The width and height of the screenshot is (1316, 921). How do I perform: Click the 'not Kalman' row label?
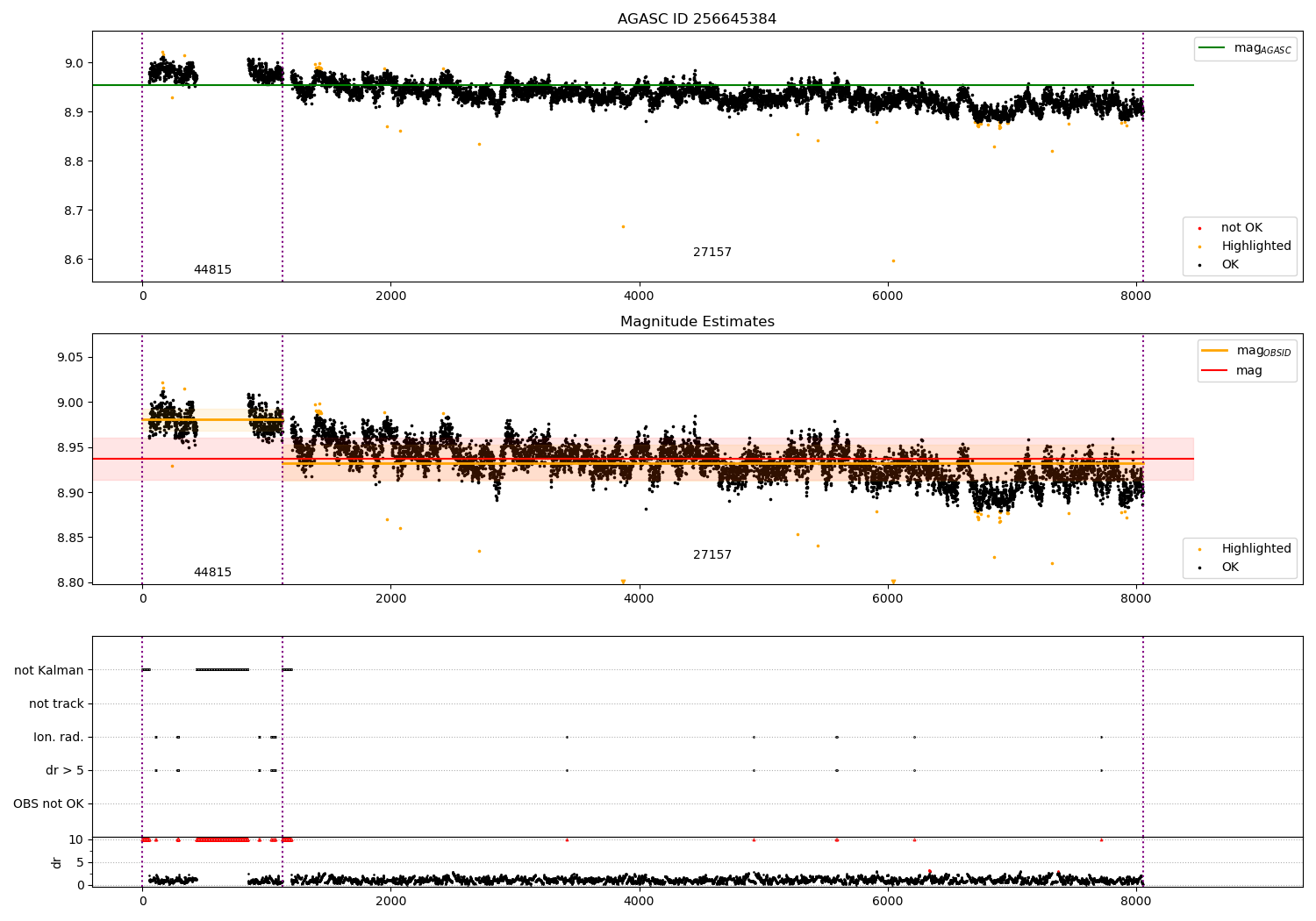[49, 671]
